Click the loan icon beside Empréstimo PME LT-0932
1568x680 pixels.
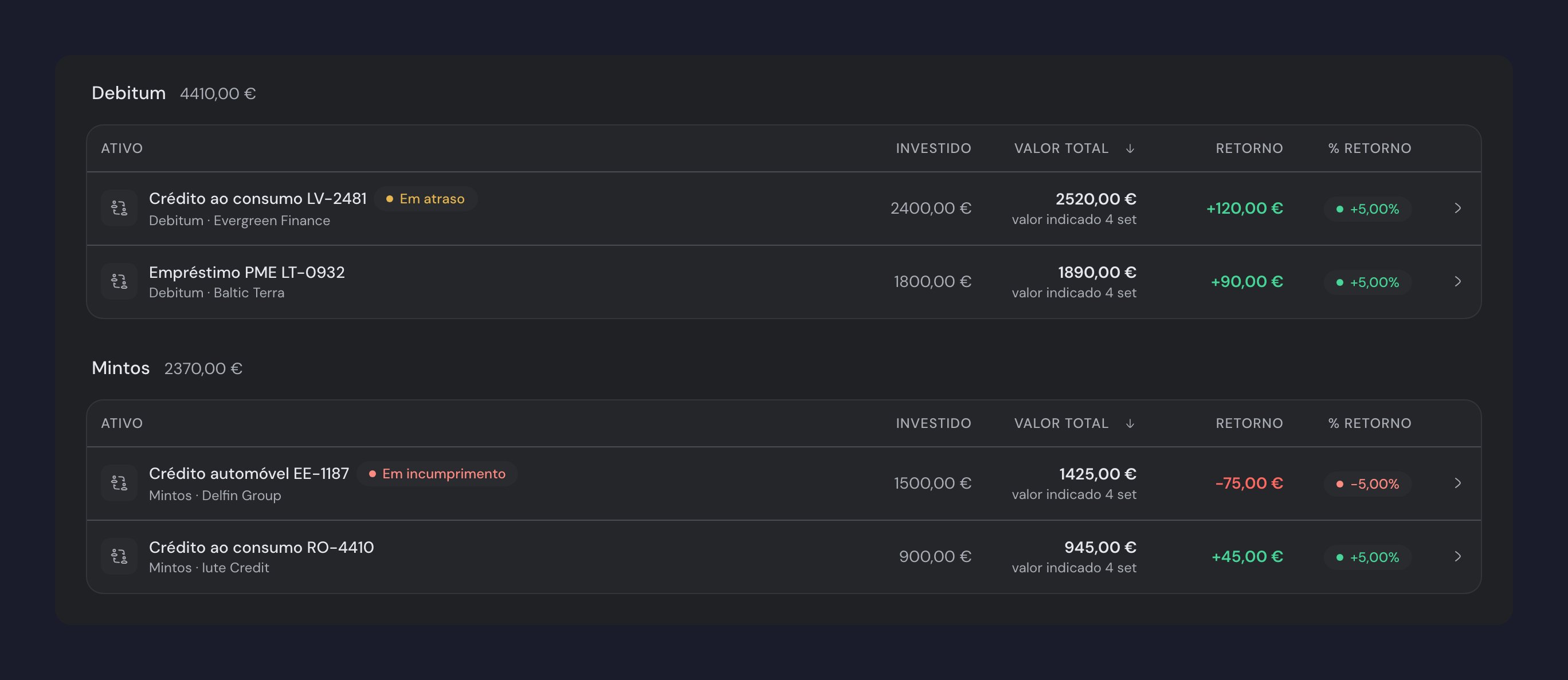coord(119,282)
